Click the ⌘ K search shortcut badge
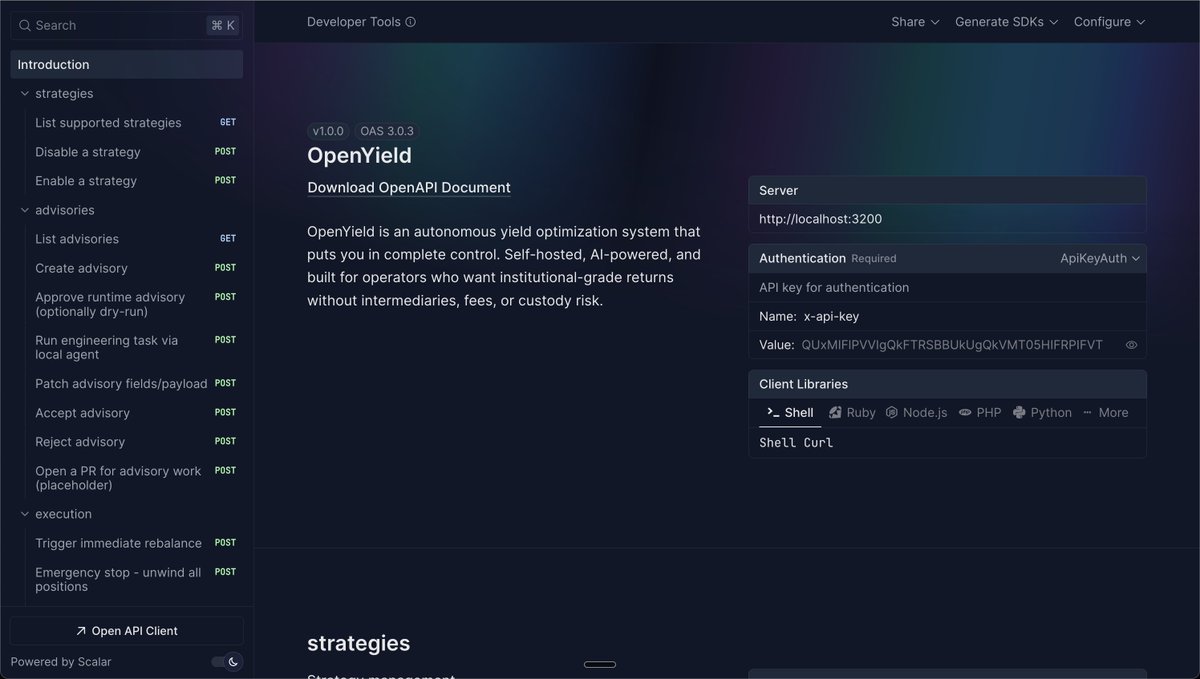 [x=223, y=25]
